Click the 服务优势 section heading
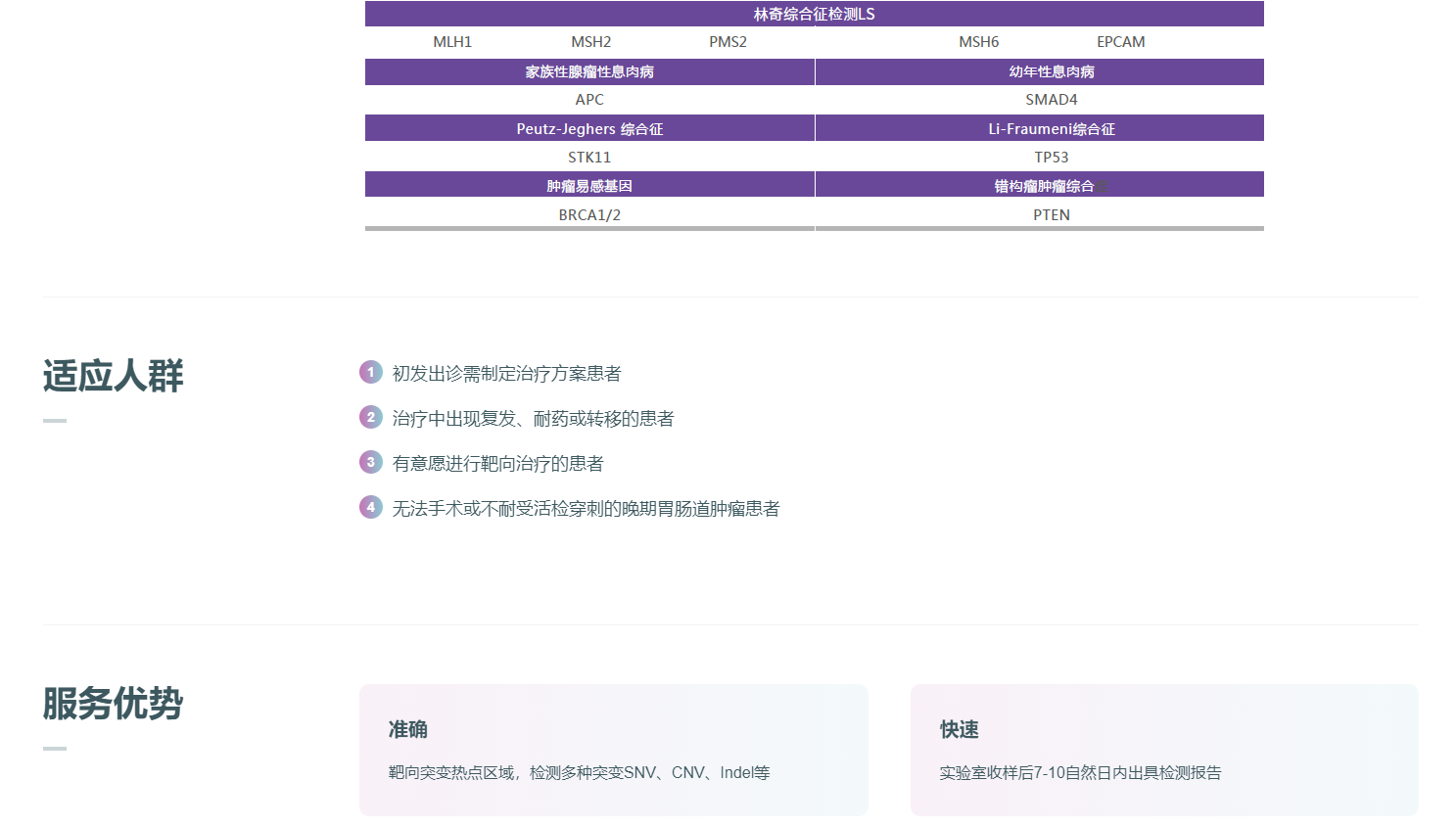Screen dimensions: 1456x826 point(113,704)
